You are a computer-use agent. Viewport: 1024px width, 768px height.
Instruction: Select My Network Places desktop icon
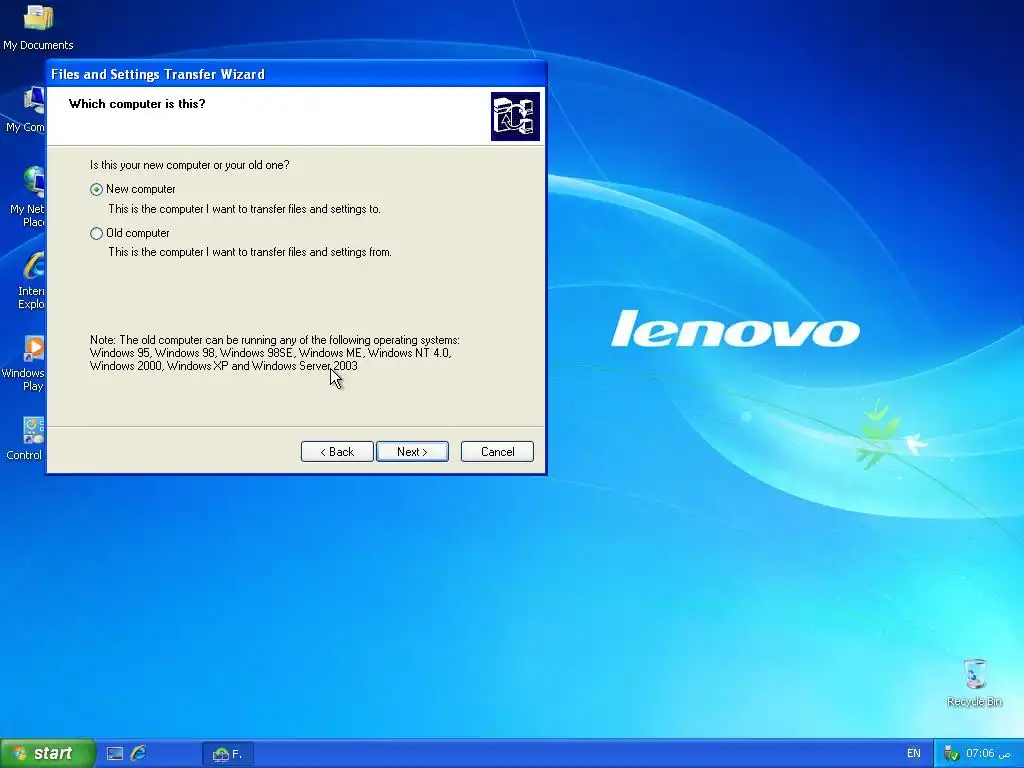coord(27,196)
